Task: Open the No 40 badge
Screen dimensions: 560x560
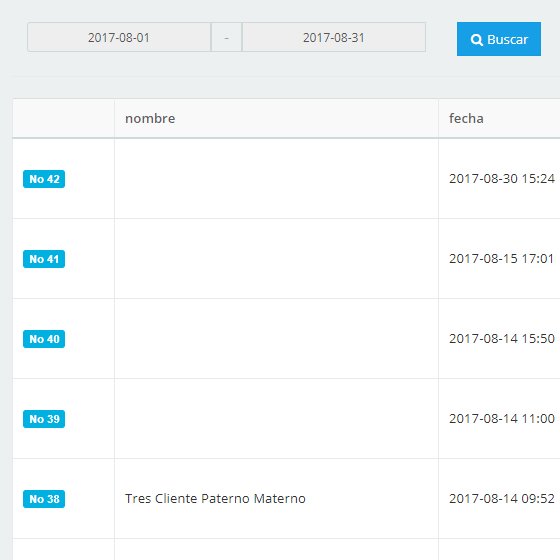Action: coord(44,339)
